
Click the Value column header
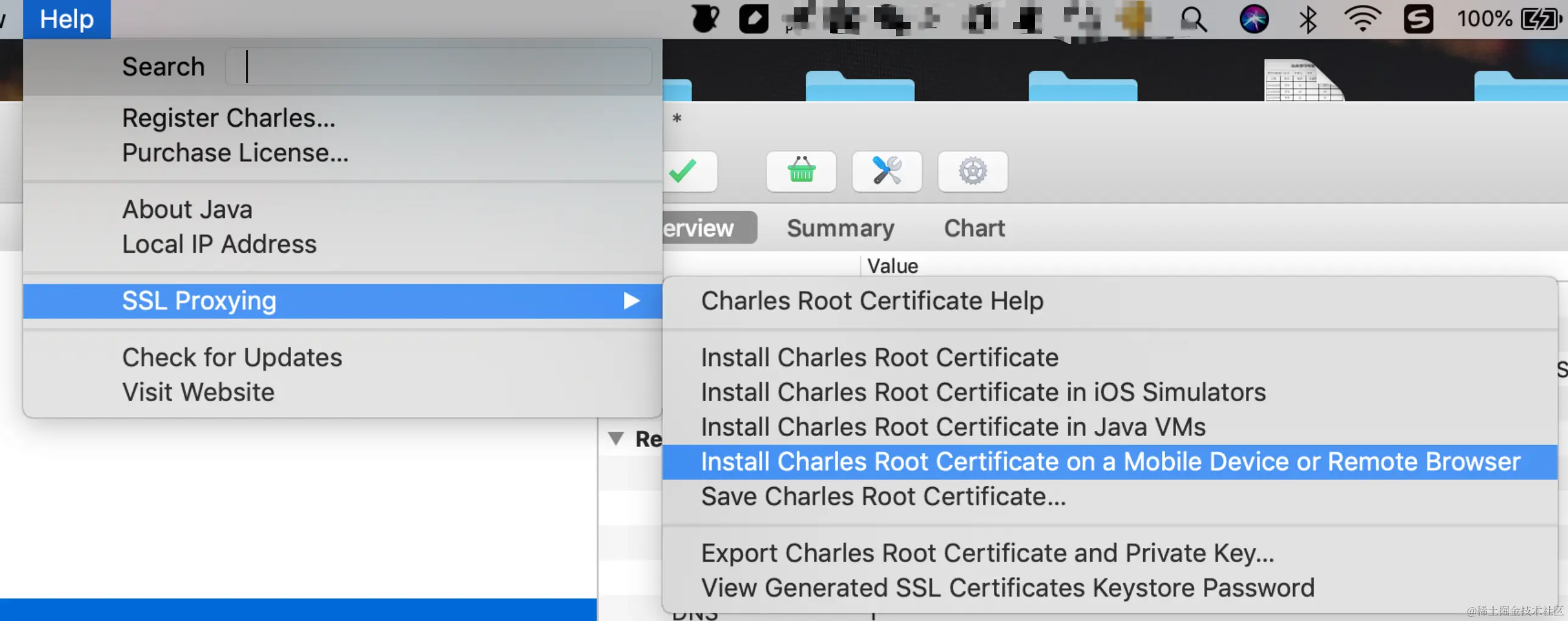click(892, 266)
